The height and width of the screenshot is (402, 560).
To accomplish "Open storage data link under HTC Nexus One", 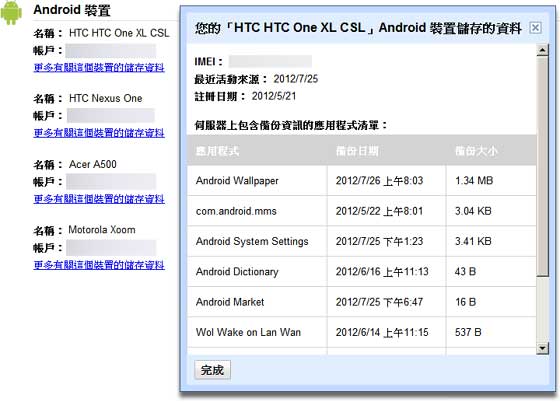I will (99, 133).
